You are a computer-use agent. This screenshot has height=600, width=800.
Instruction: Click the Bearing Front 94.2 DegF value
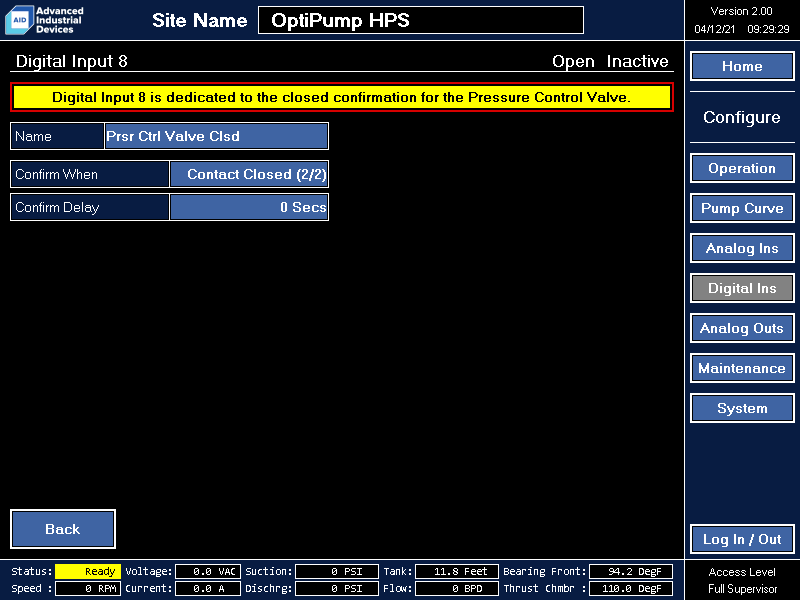pos(631,571)
